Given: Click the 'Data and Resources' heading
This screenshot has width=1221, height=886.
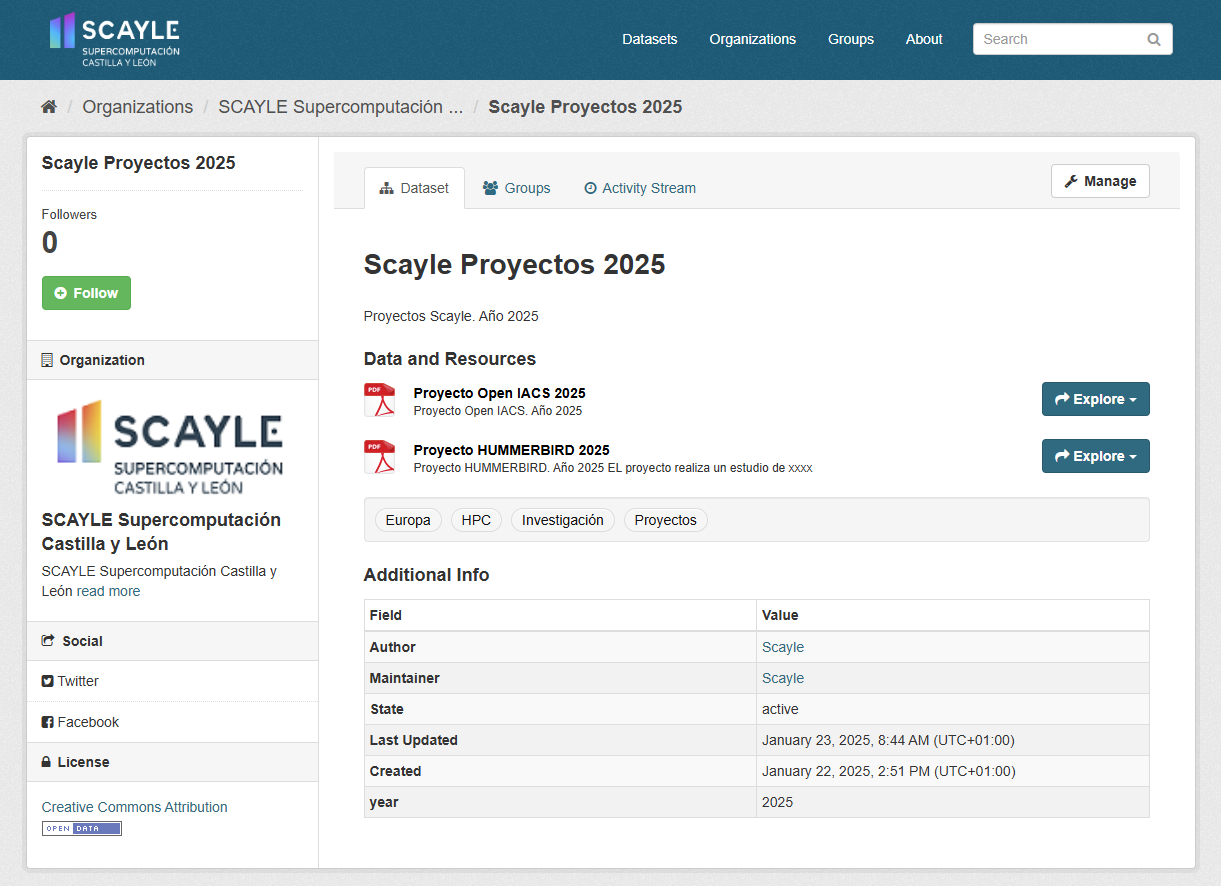Looking at the screenshot, I should point(450,359).
